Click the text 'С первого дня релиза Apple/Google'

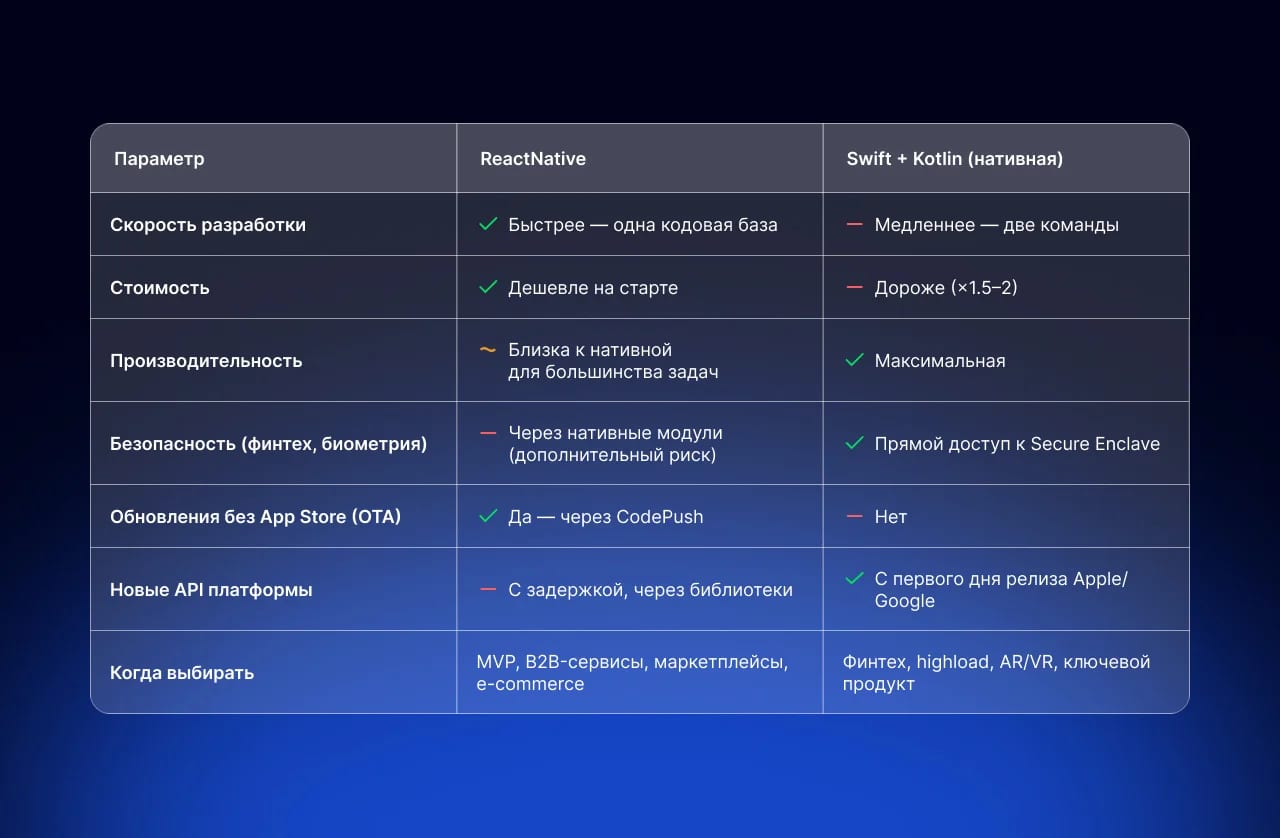tap(1001, 589)
